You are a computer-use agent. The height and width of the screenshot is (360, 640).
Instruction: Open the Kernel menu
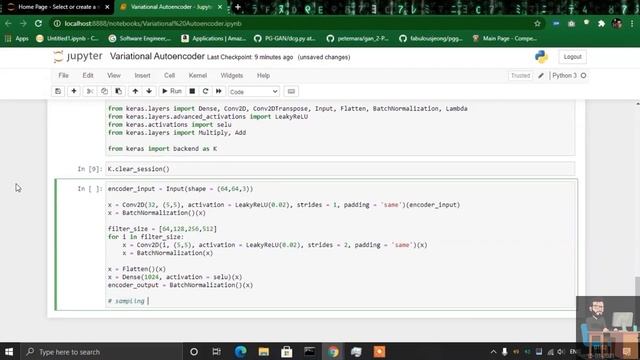point(198,76)
